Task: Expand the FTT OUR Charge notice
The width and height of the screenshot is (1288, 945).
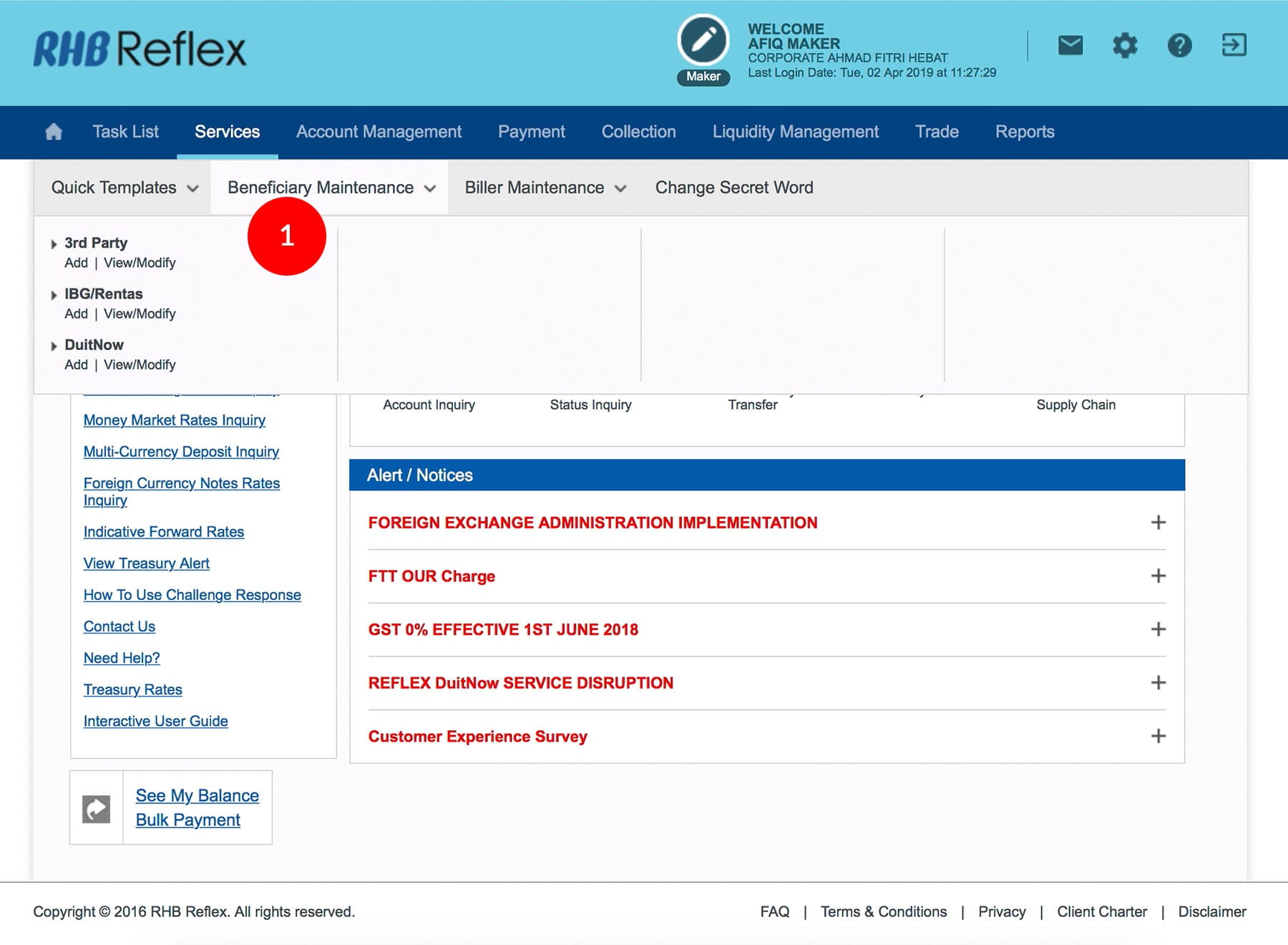Action: click(1158, 576)
